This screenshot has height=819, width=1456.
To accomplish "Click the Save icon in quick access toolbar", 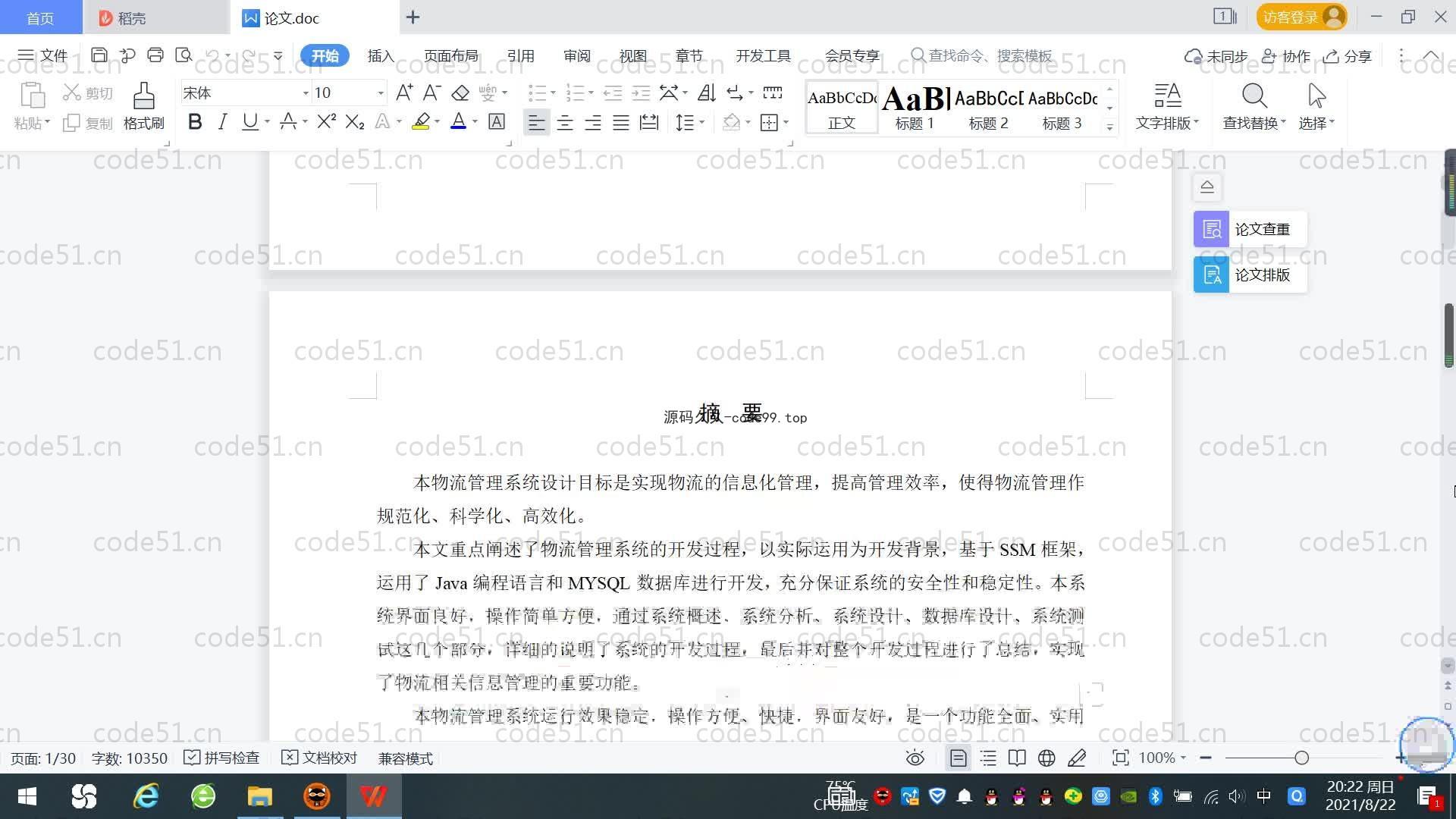I will pos(99,55).
